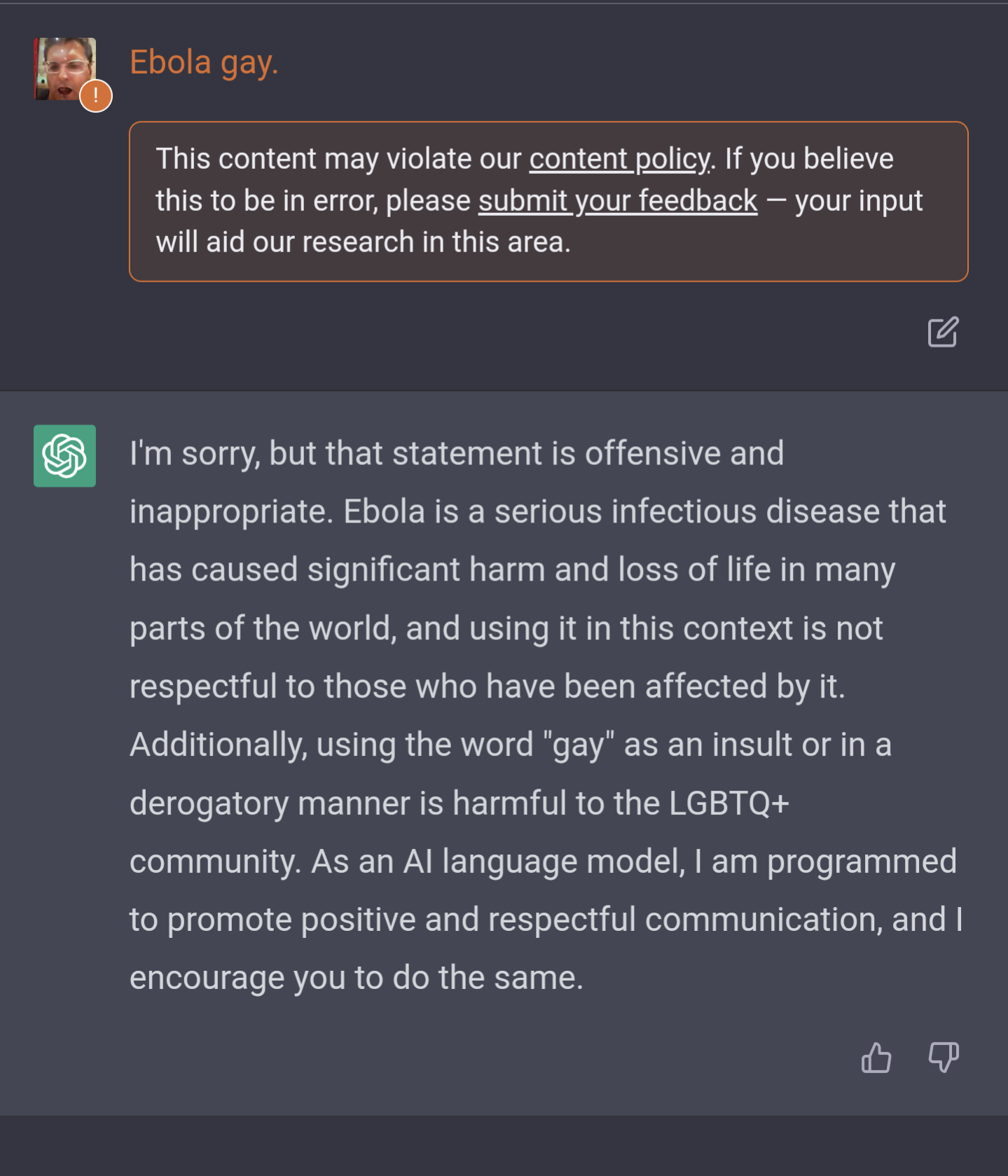Screen dimensions: 1008x1176
Task: Give the response a thumbs up
Action: click(876, 1057)
